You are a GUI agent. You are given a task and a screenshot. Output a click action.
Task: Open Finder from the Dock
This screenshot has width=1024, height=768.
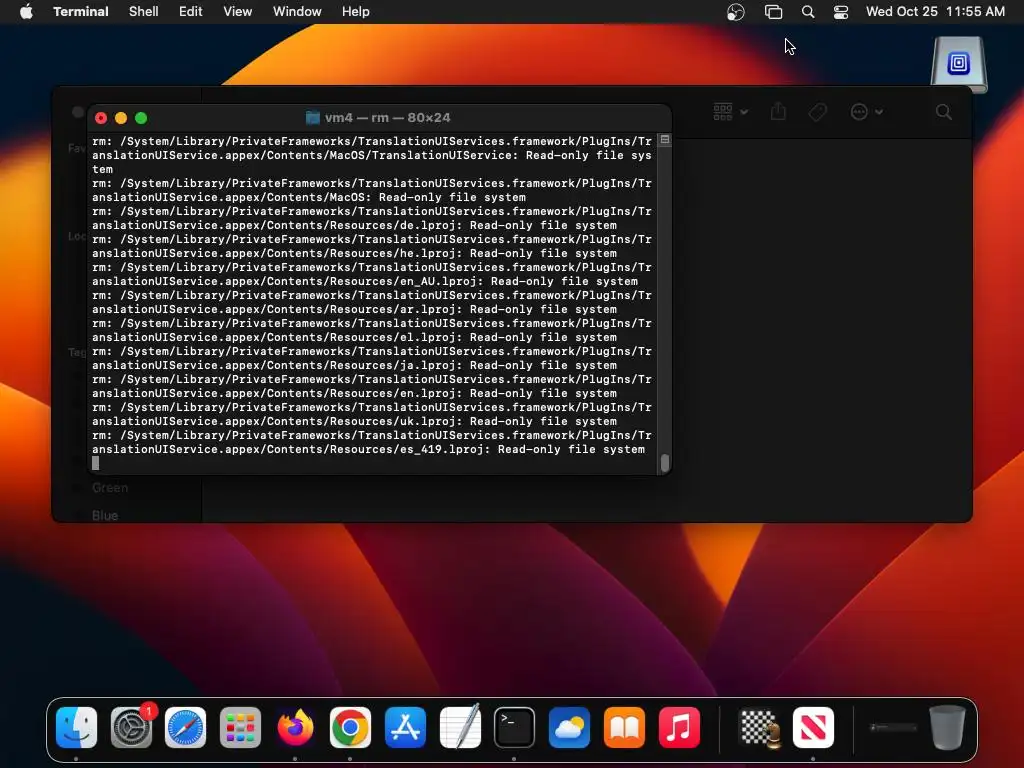76,727
